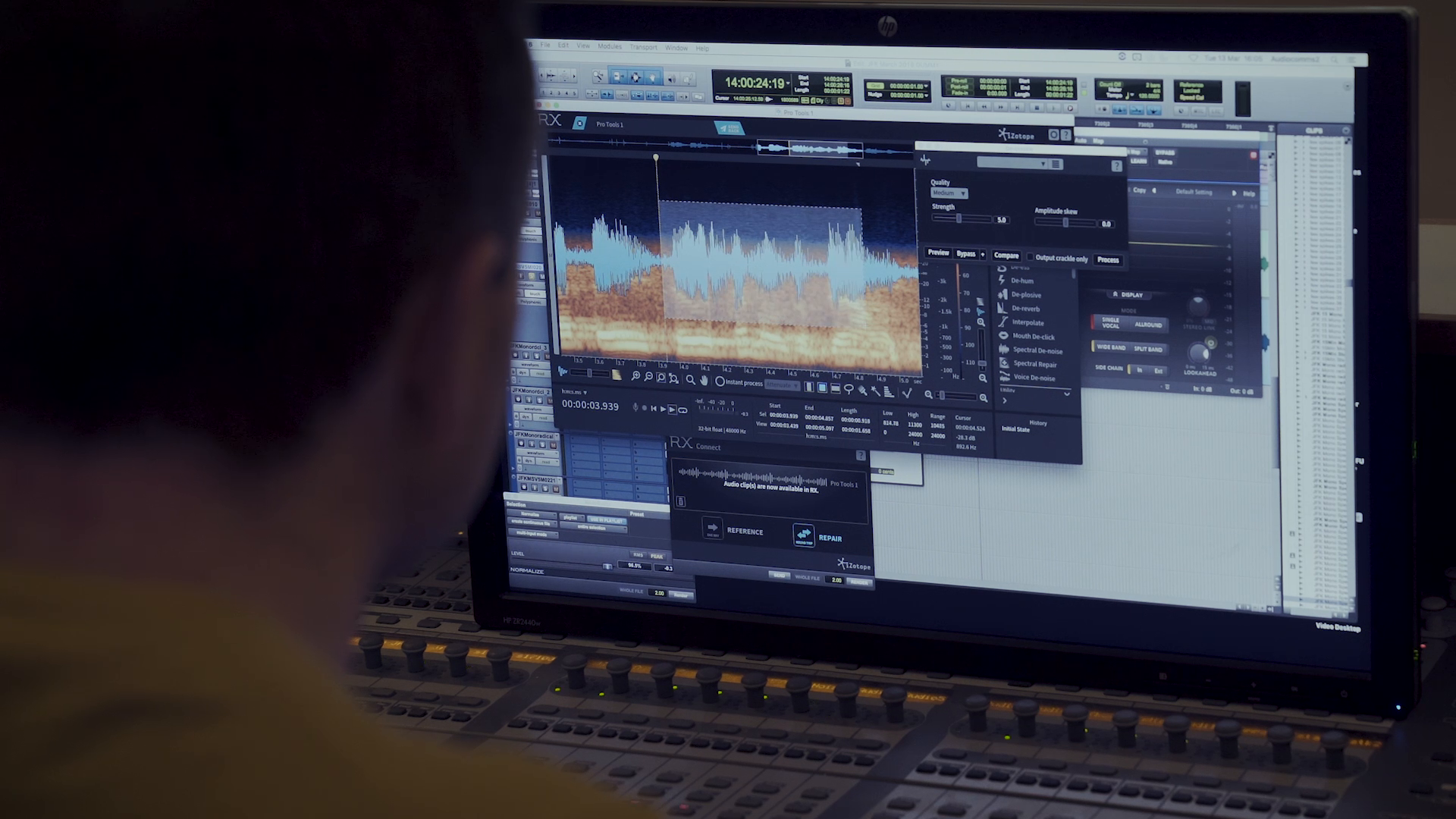The width and height of the screenshot is (1456, 819).
Task: Select the Frequency selection tool in RX
Action: click(835, 388)
